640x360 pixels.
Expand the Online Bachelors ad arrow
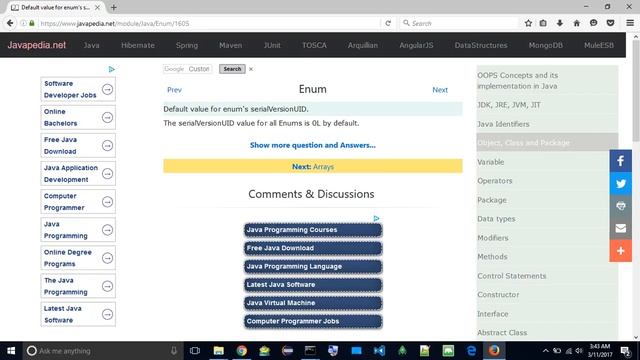click(107, 118)
